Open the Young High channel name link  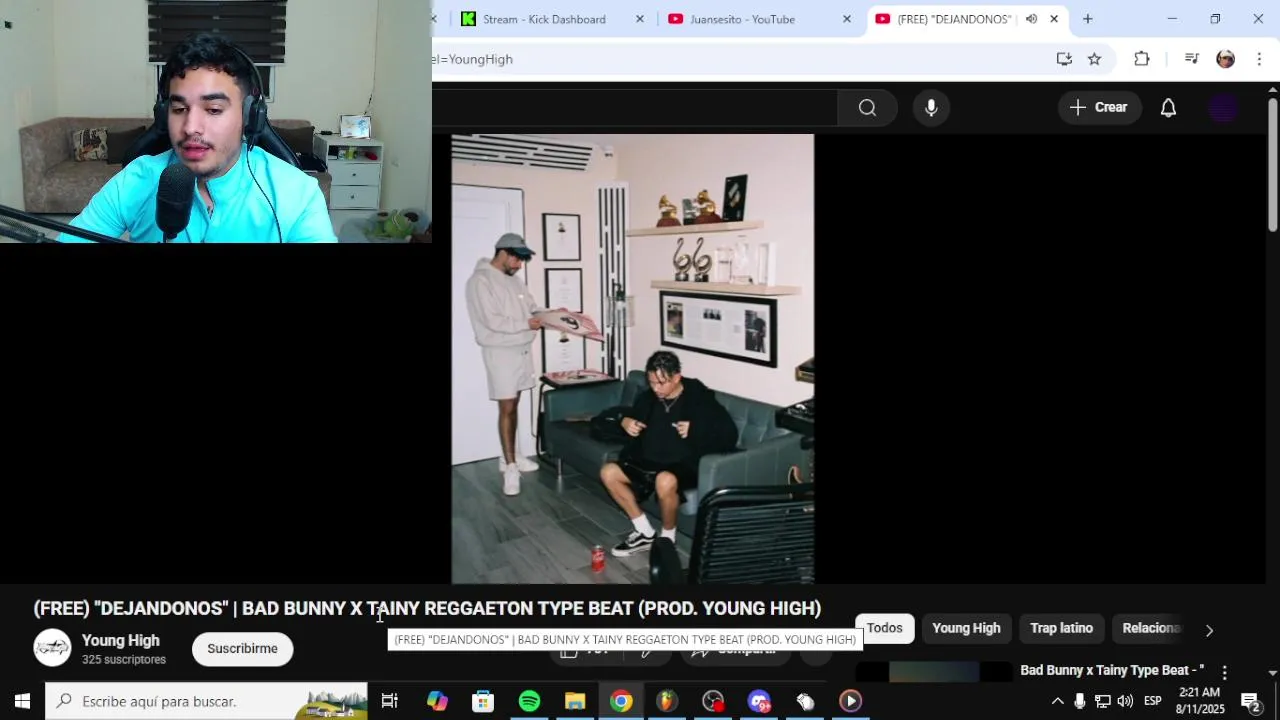click(120, 641)
